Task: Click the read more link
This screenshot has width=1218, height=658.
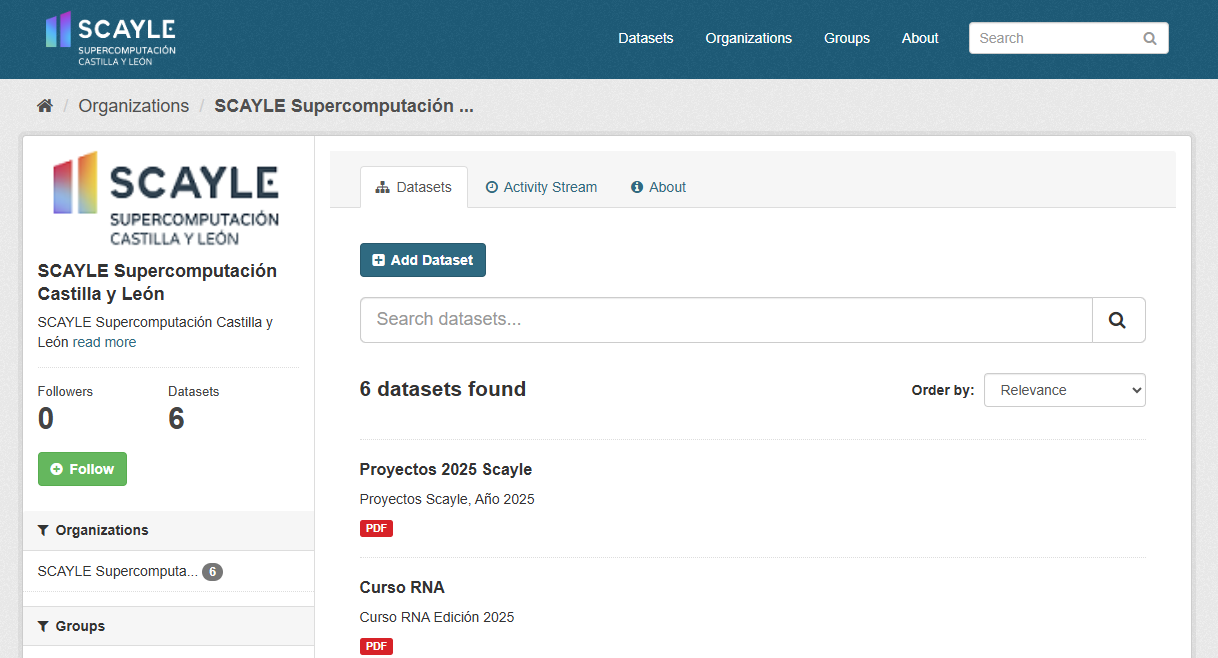Action: click(x=104, y=342)
